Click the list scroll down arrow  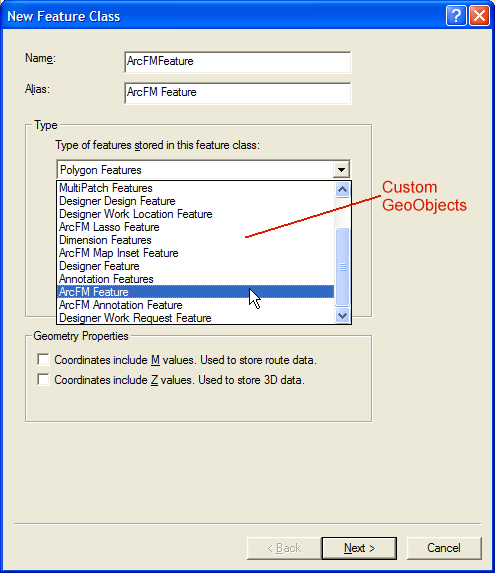tap(342, 315)
